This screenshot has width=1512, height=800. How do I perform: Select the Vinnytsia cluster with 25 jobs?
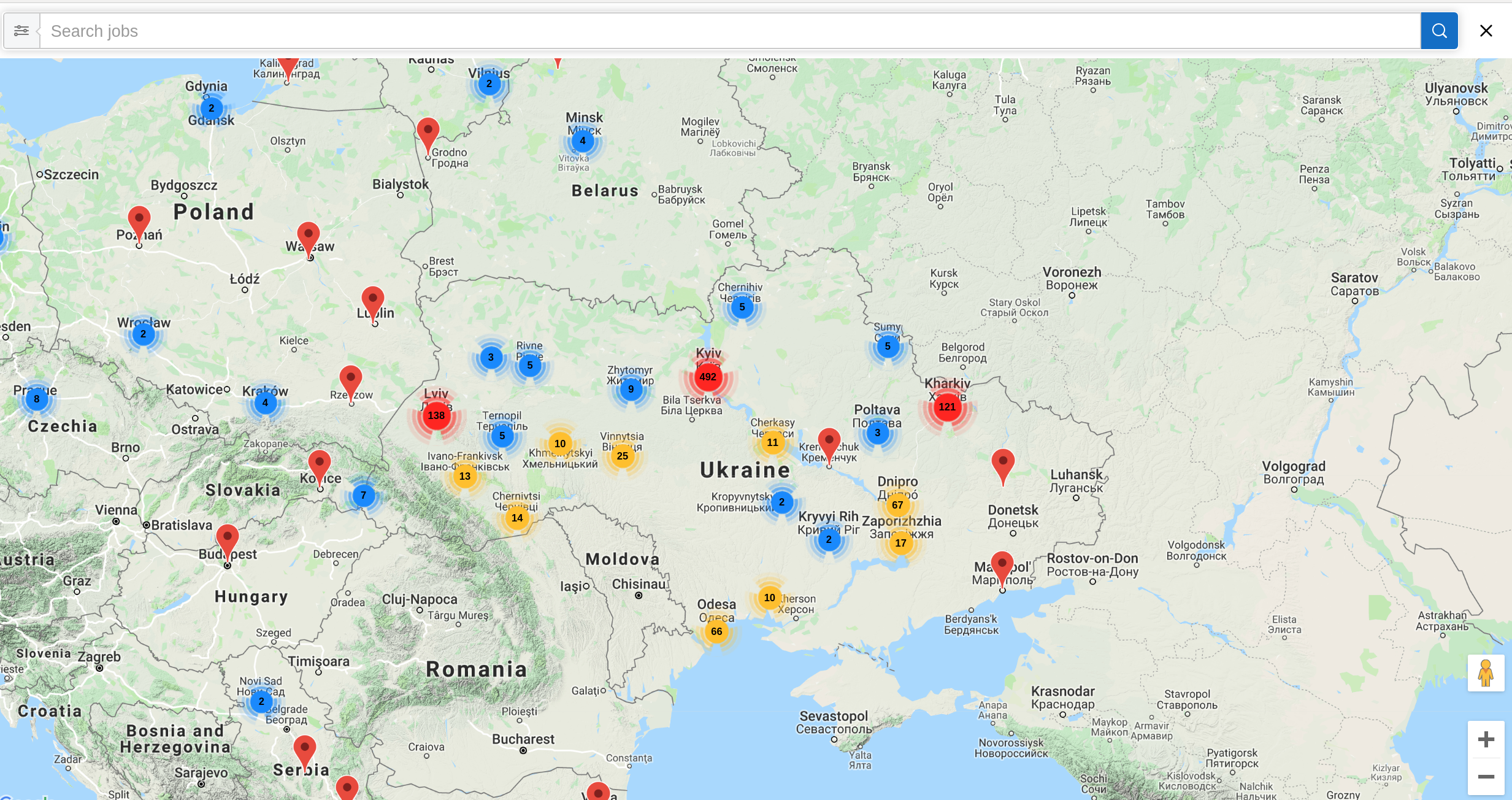click(x=622, y=456)
